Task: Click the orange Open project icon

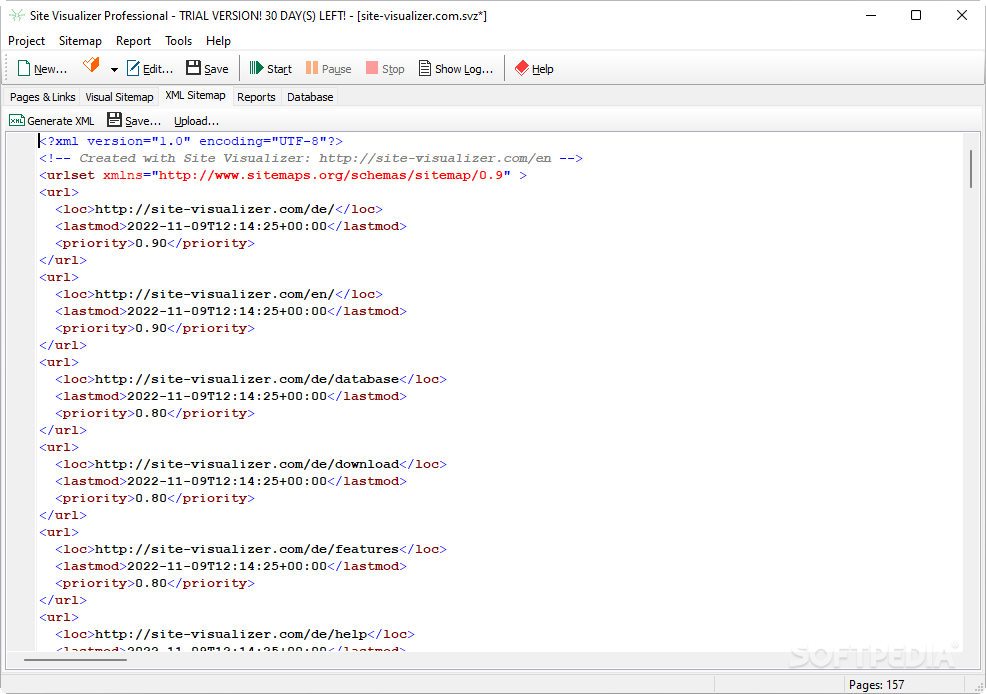Action: [91, 65]
